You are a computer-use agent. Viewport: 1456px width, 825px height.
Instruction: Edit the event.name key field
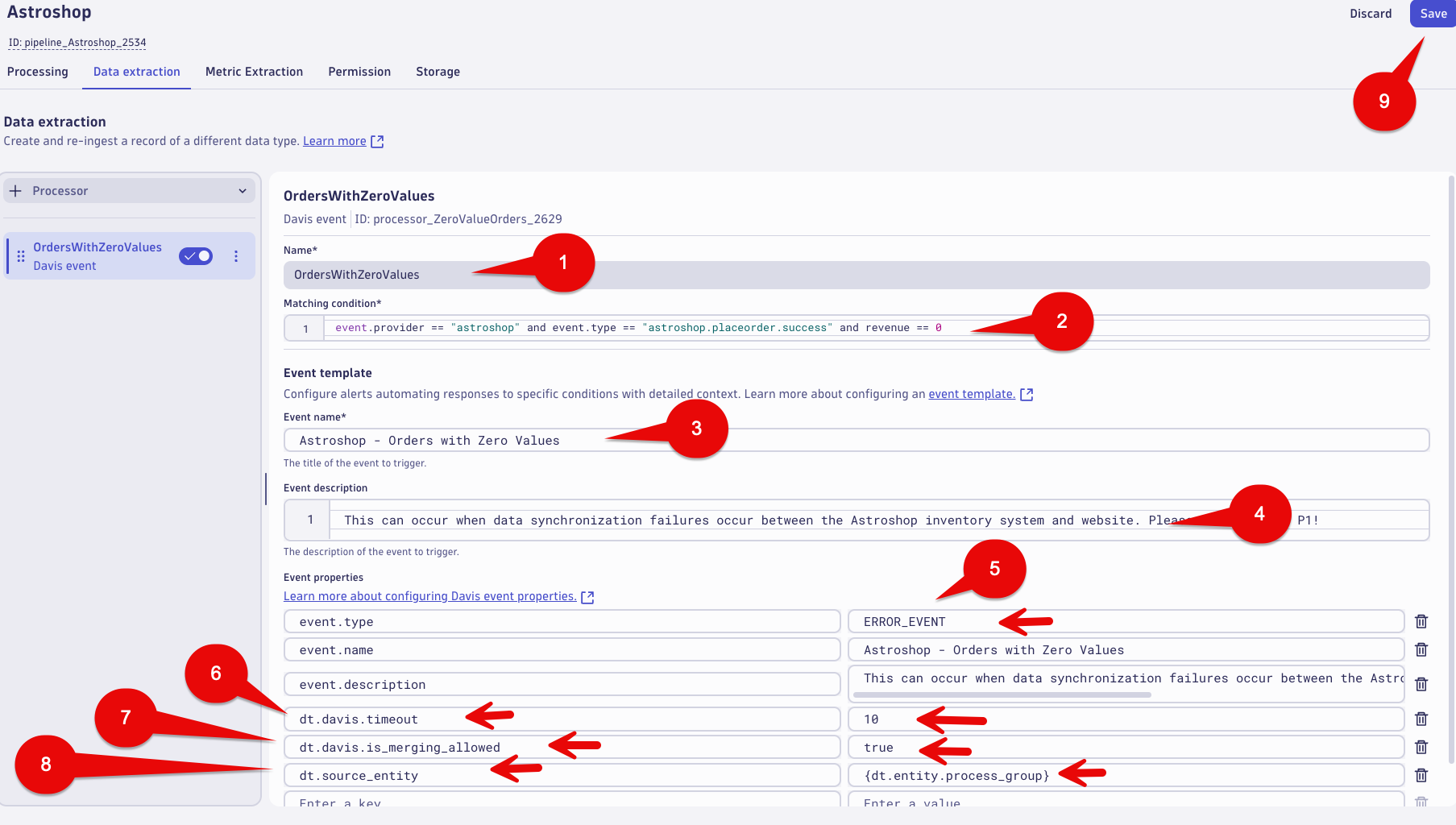562,649
